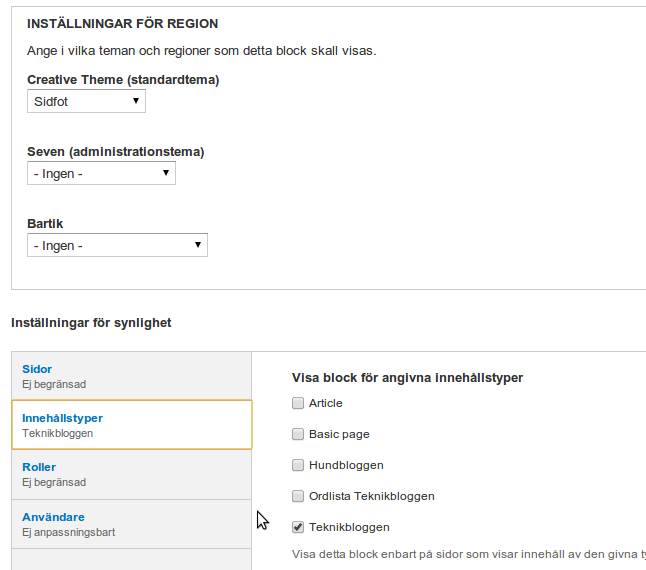Open the Creative Theme region dropdown
Screen dimensions: 646x570
point(86,101)
